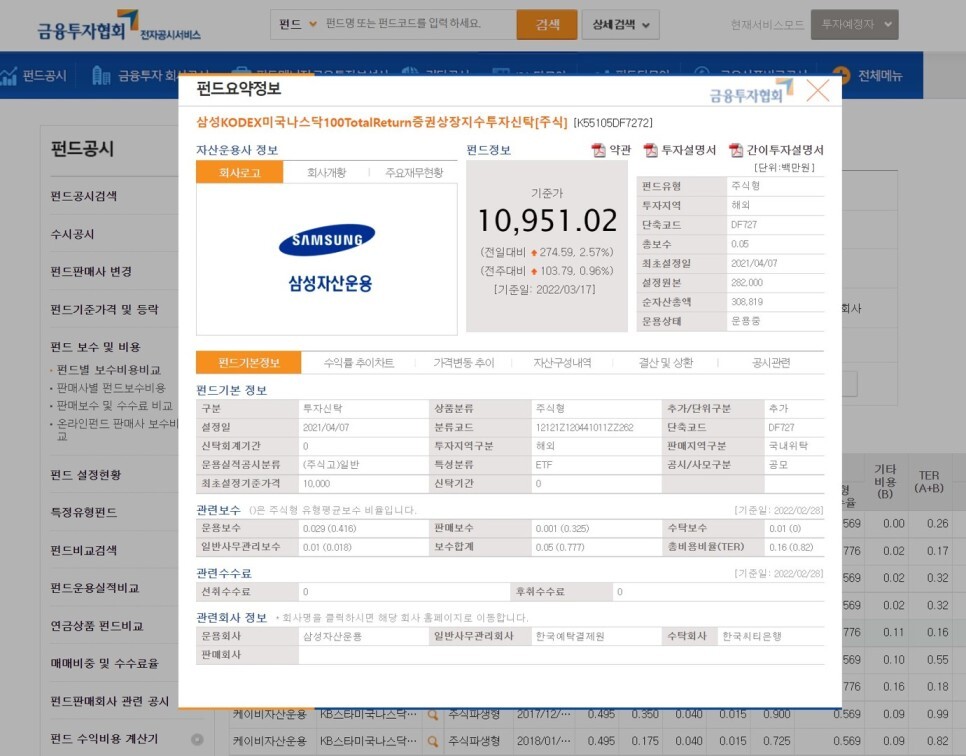The height and width of the screenshot is (756, 966).
Task: Open 연금상품 펀드비교 in the sidebar
Action: point(97,626)
